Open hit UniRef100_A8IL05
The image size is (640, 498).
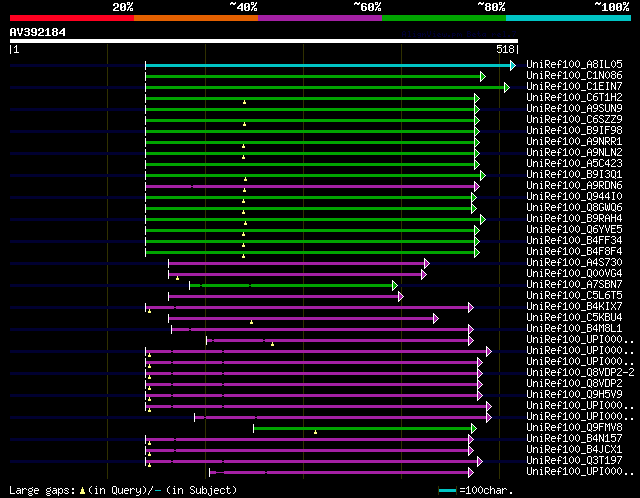click(x=574, y=64)
